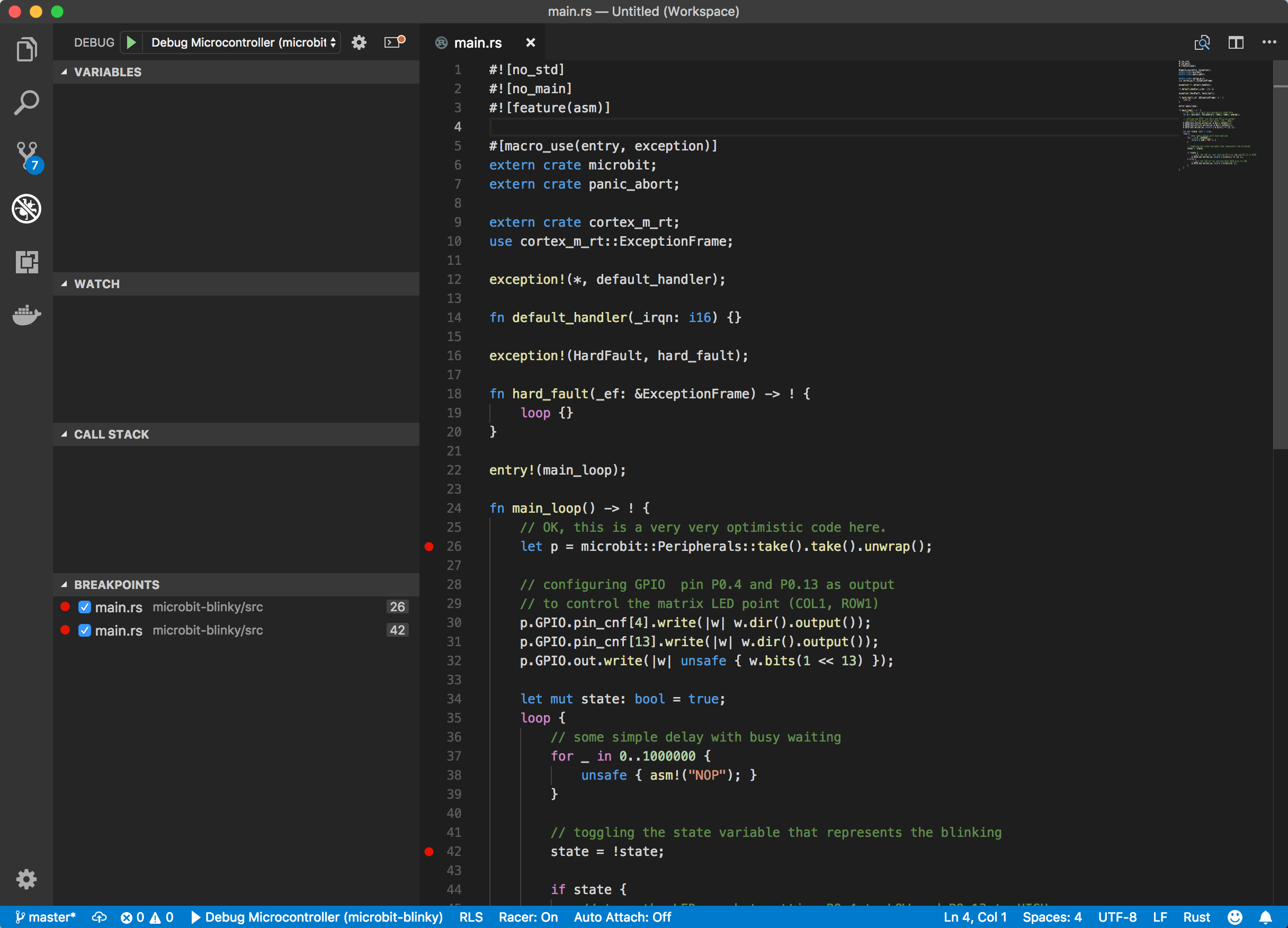The image size is (1288, 928).
Task: Open the Docker view icon
Action: click(x=26, y=315)
